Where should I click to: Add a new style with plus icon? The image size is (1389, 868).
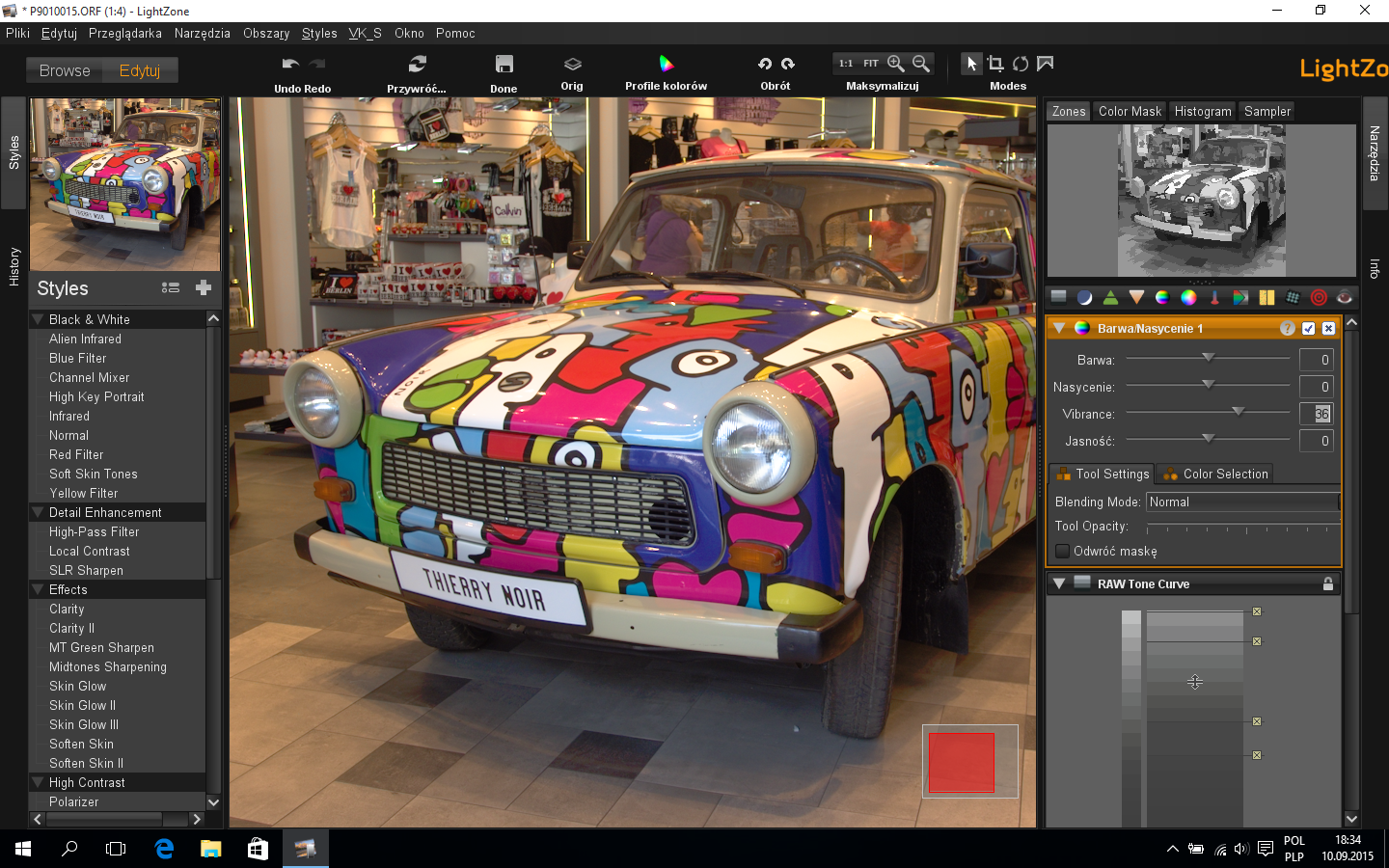[204, 287]
